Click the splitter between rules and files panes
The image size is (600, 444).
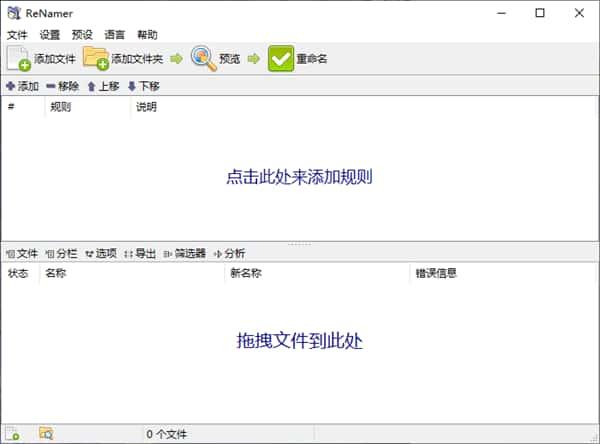point(299,243)
